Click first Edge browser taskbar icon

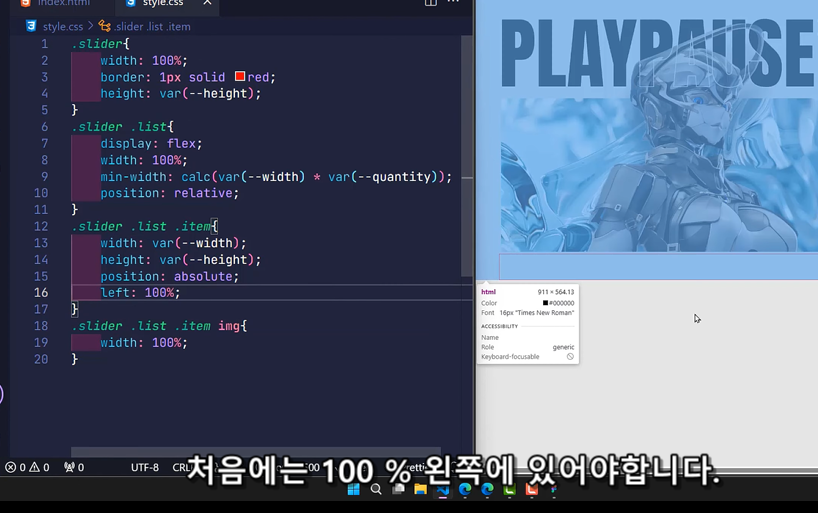[465, 490]
